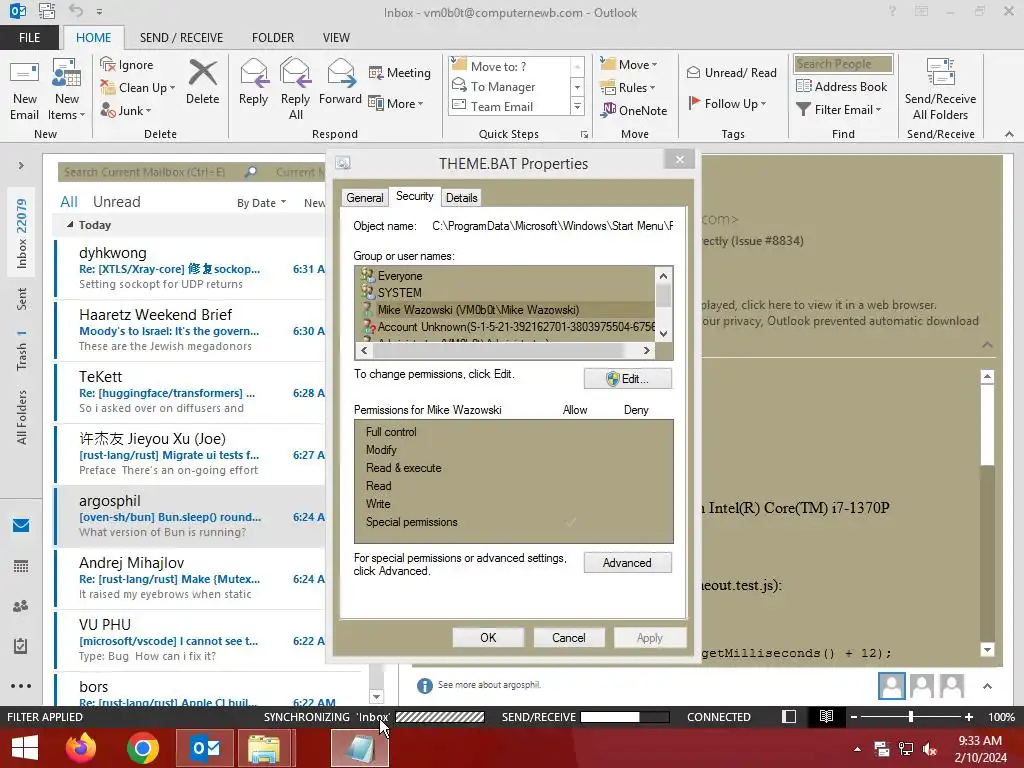1024x768 pixels.
Task: Click the Search People input field
Action: click(843, 64)
